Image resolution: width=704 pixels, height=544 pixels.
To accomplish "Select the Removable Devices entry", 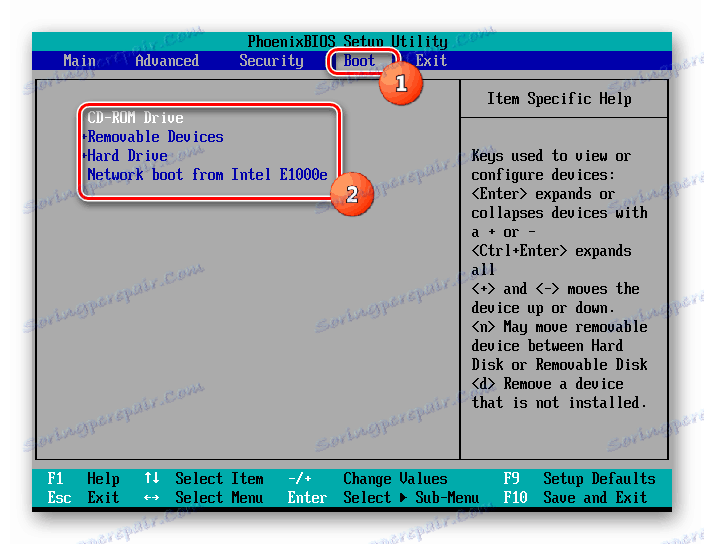I will coord(155,136).
